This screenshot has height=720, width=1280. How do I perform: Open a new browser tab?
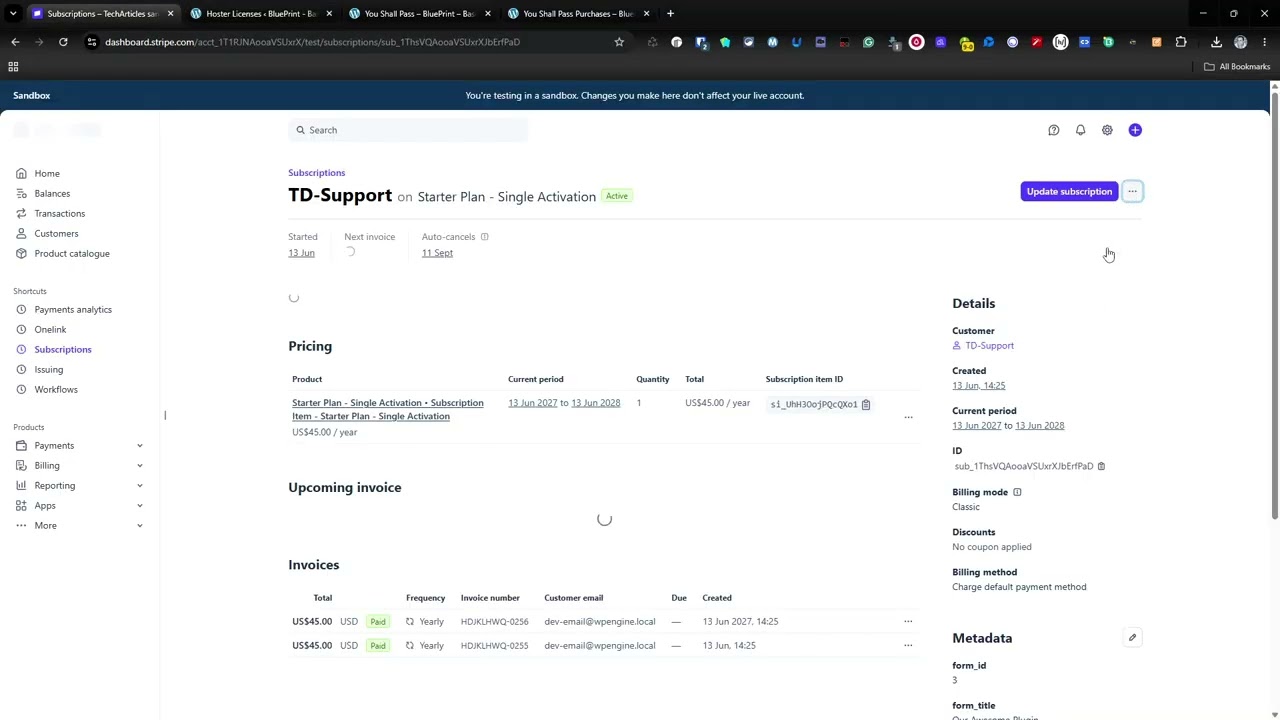pos(670,14)
